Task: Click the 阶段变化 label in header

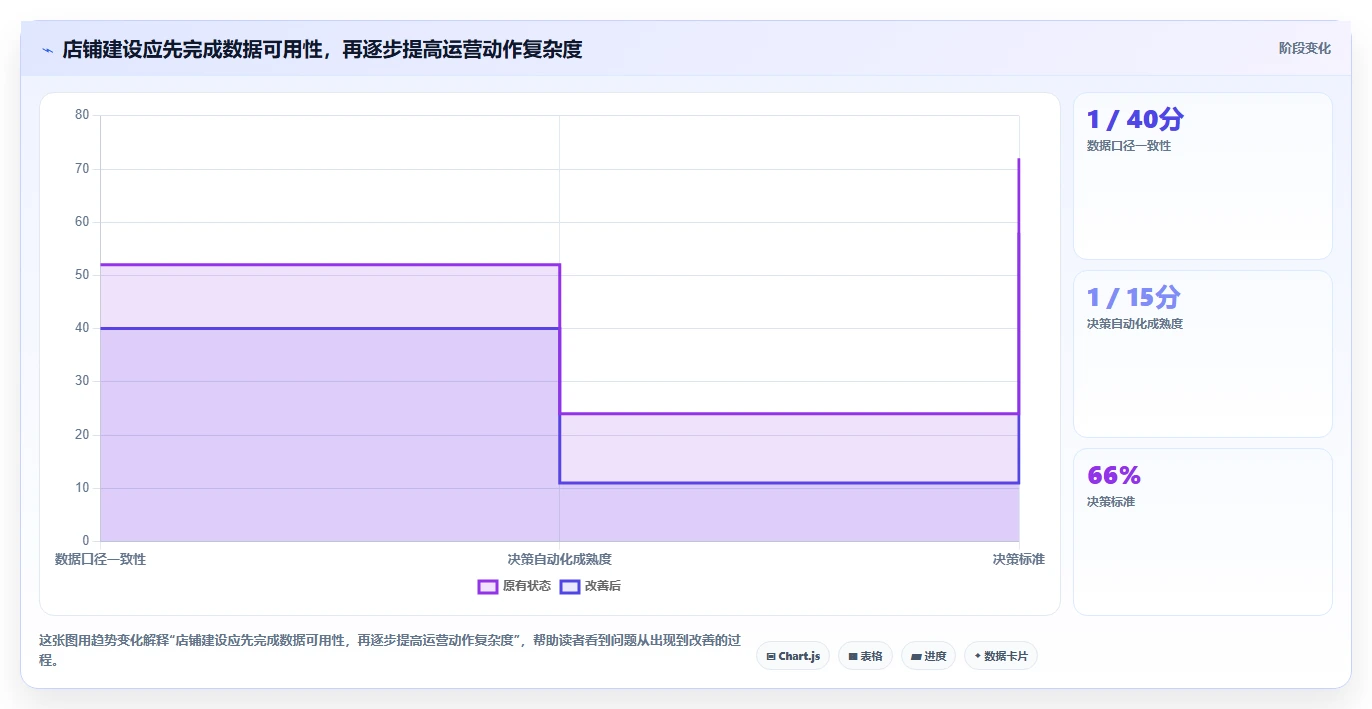Action: point(1305,48)
